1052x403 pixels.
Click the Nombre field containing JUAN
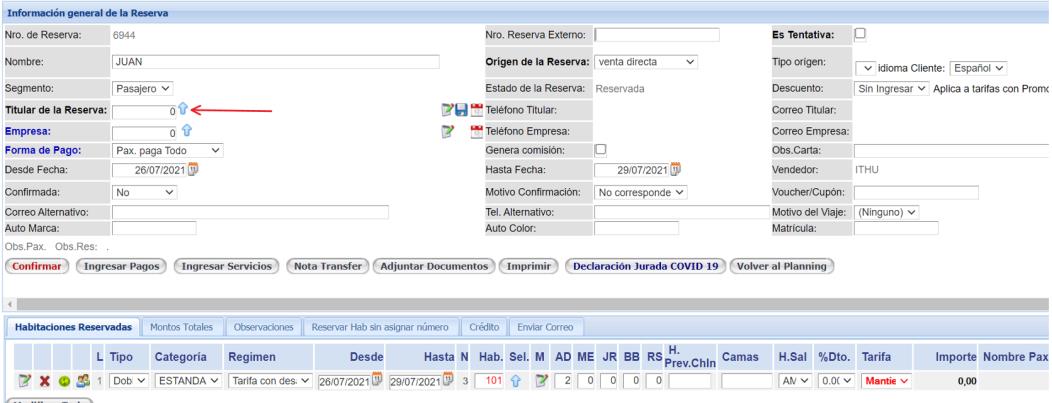276,62
